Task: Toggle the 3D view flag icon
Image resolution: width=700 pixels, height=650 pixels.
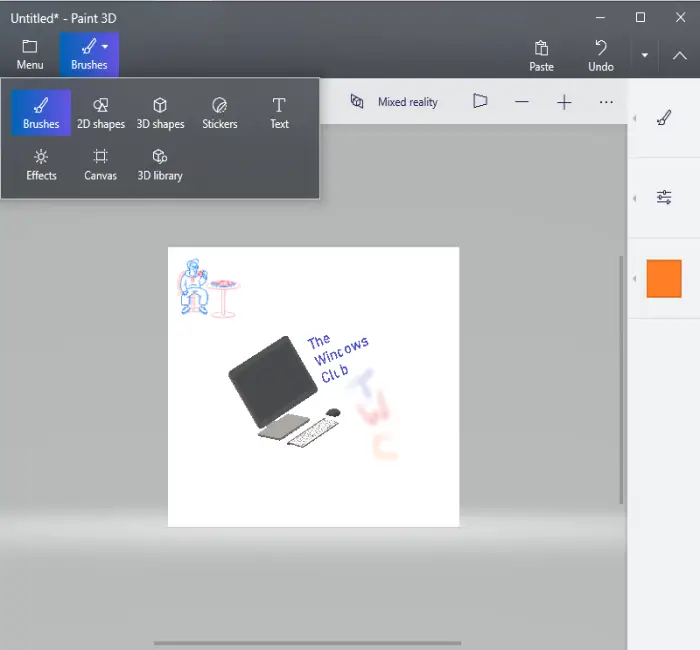Action: click(x=480, y=102)
